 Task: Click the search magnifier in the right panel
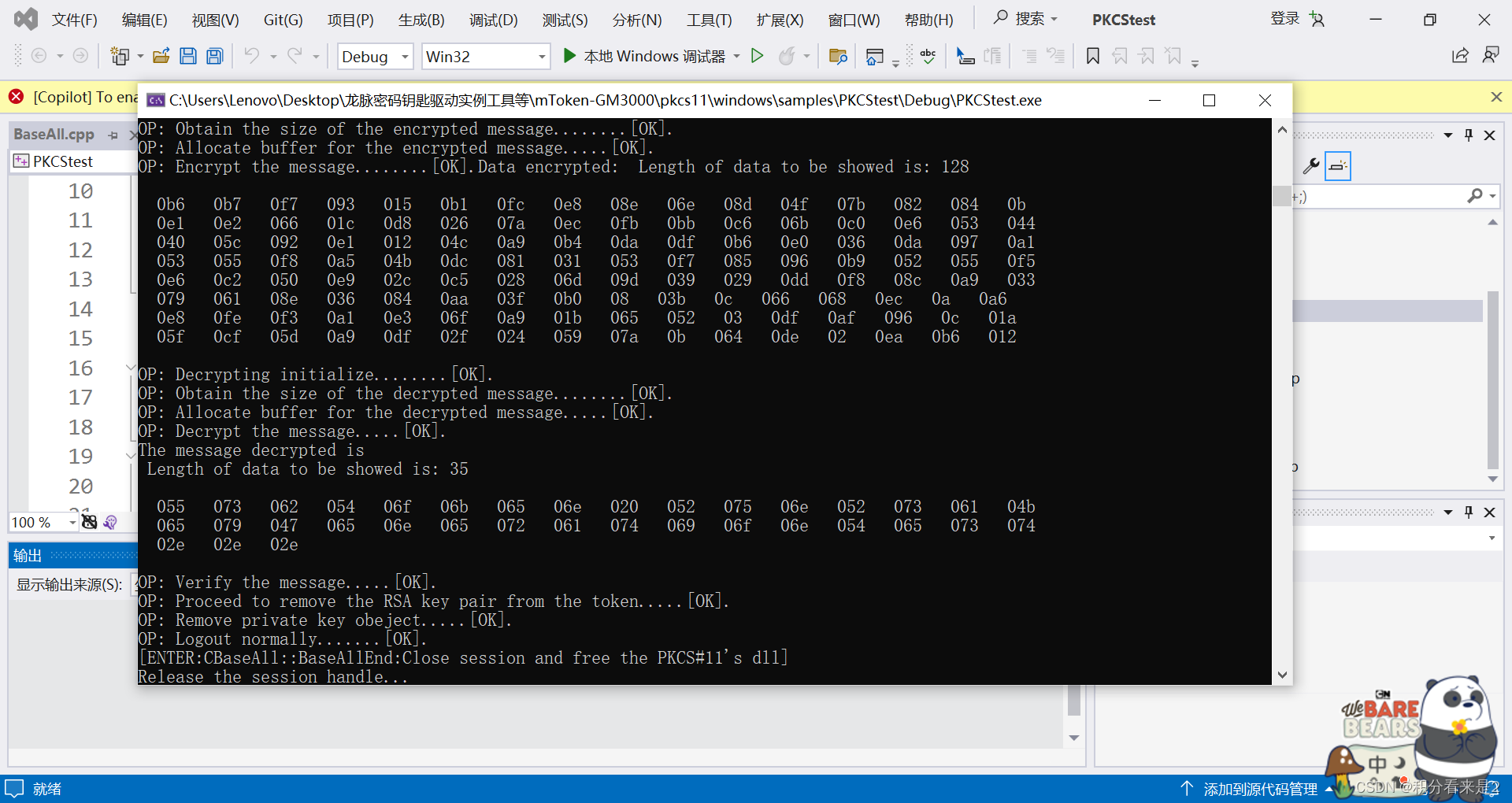point(1476,196)
